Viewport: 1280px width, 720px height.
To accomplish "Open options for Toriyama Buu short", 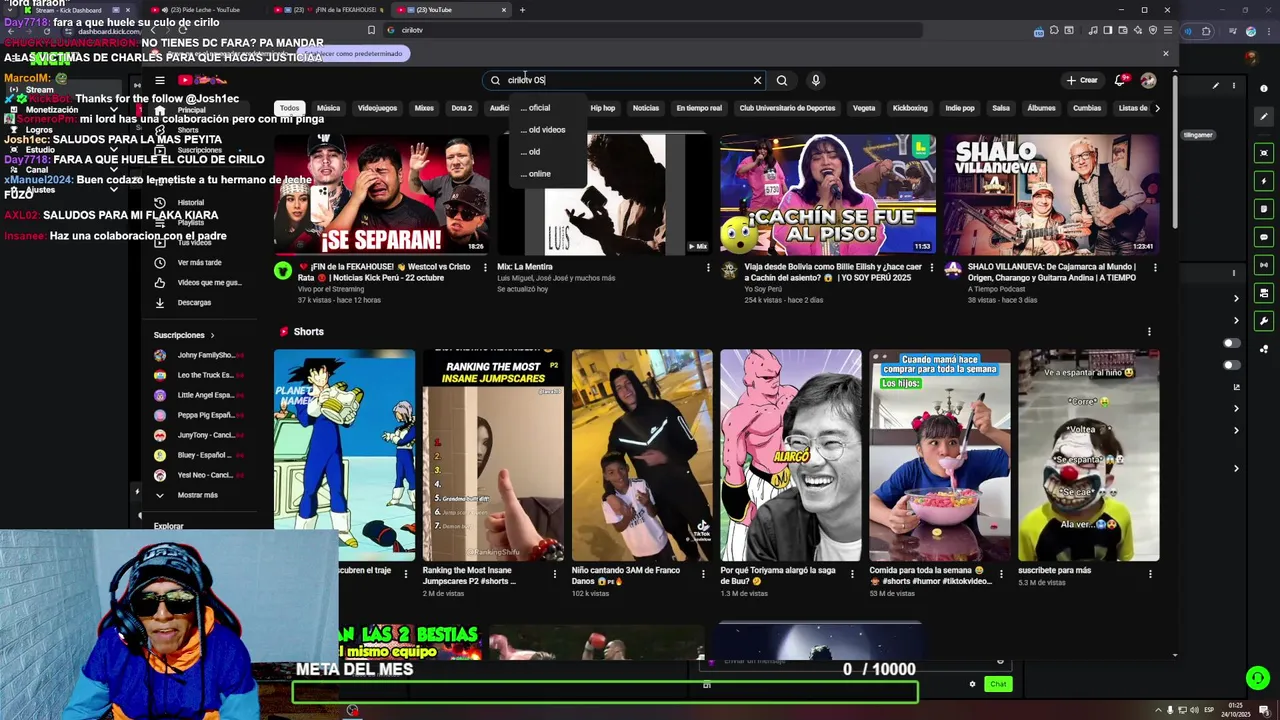I will coord(852,574).
